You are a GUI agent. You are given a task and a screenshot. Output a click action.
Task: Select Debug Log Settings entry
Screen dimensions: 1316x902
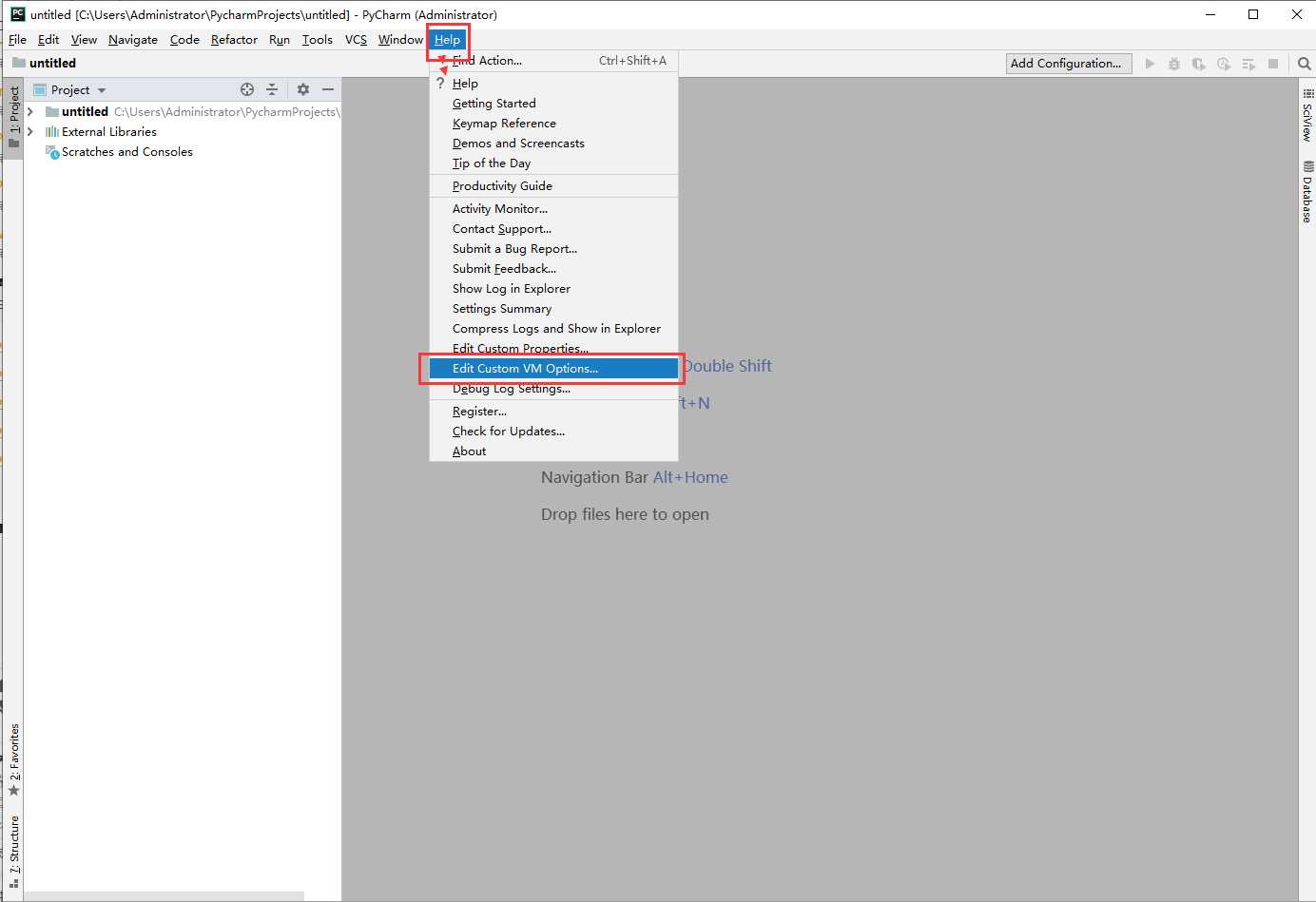553,389
